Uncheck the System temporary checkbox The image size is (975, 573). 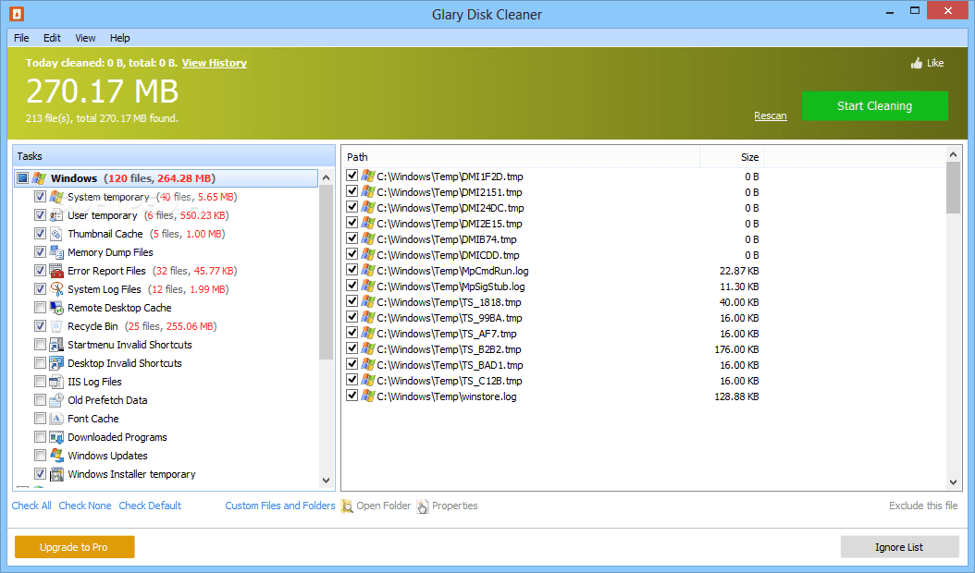(40, 197)
